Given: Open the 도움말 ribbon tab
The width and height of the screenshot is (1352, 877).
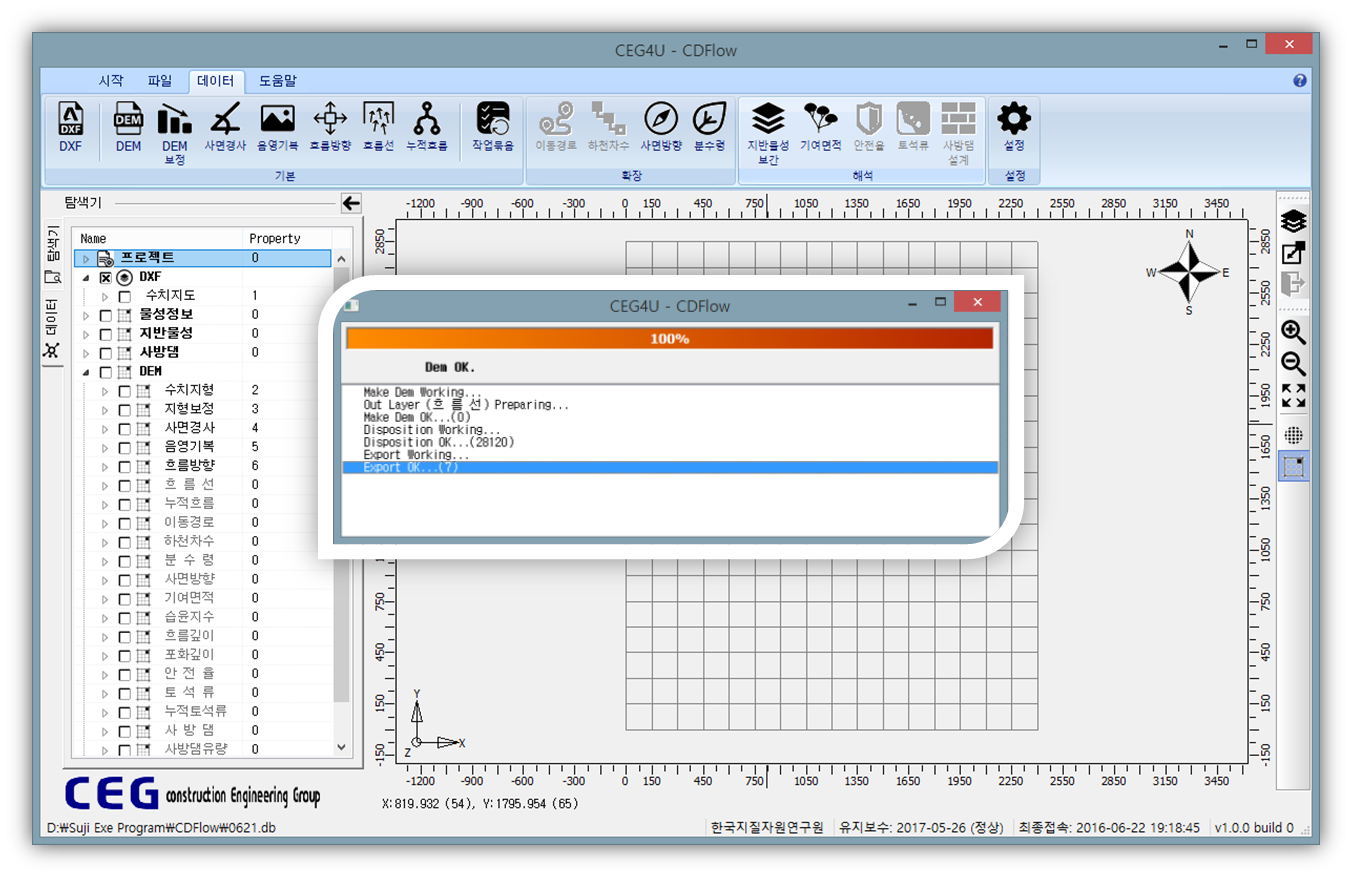Looking at the screenshot, I should pos(278,81).
